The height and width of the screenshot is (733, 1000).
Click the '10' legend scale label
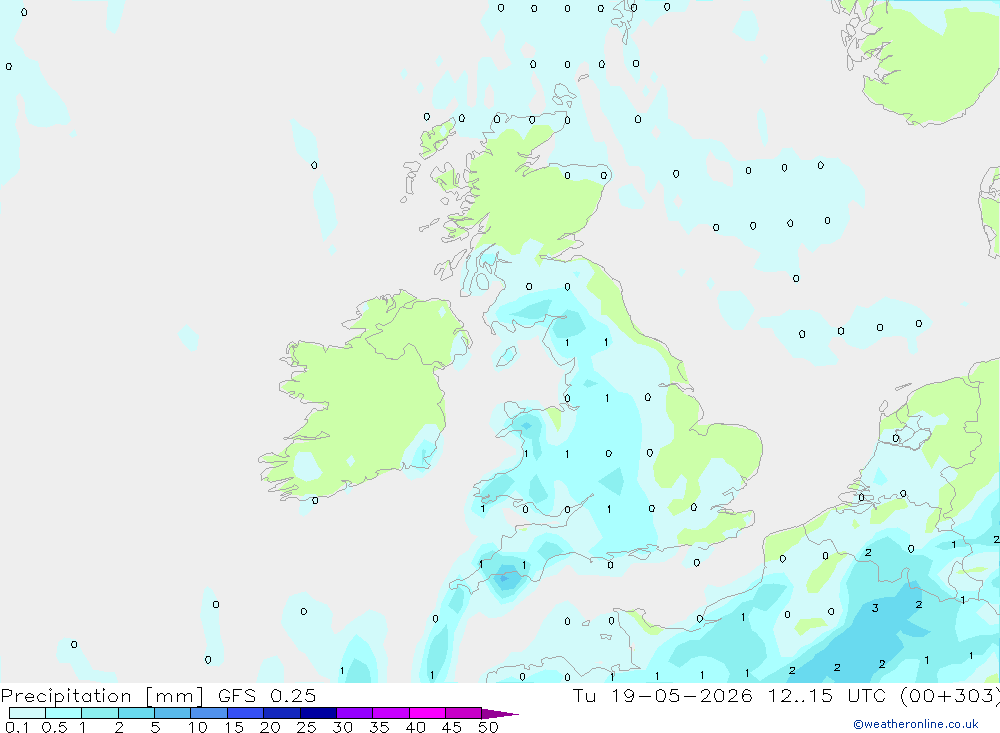point(198,727)
